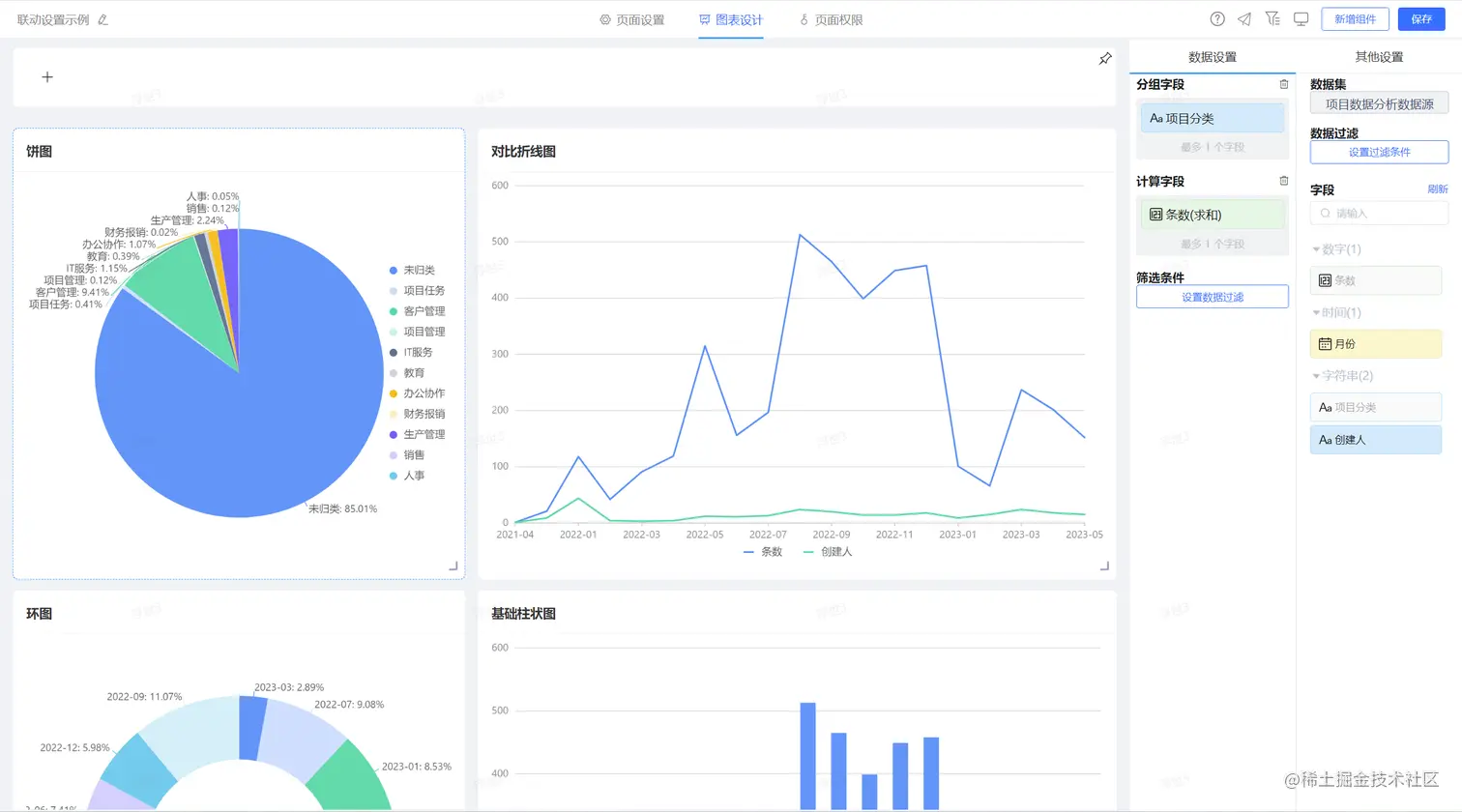The width and height of the screenshot is (1462, 812).
Task: Open the filter funnel icon in top bar
Action: point(1272,18)
